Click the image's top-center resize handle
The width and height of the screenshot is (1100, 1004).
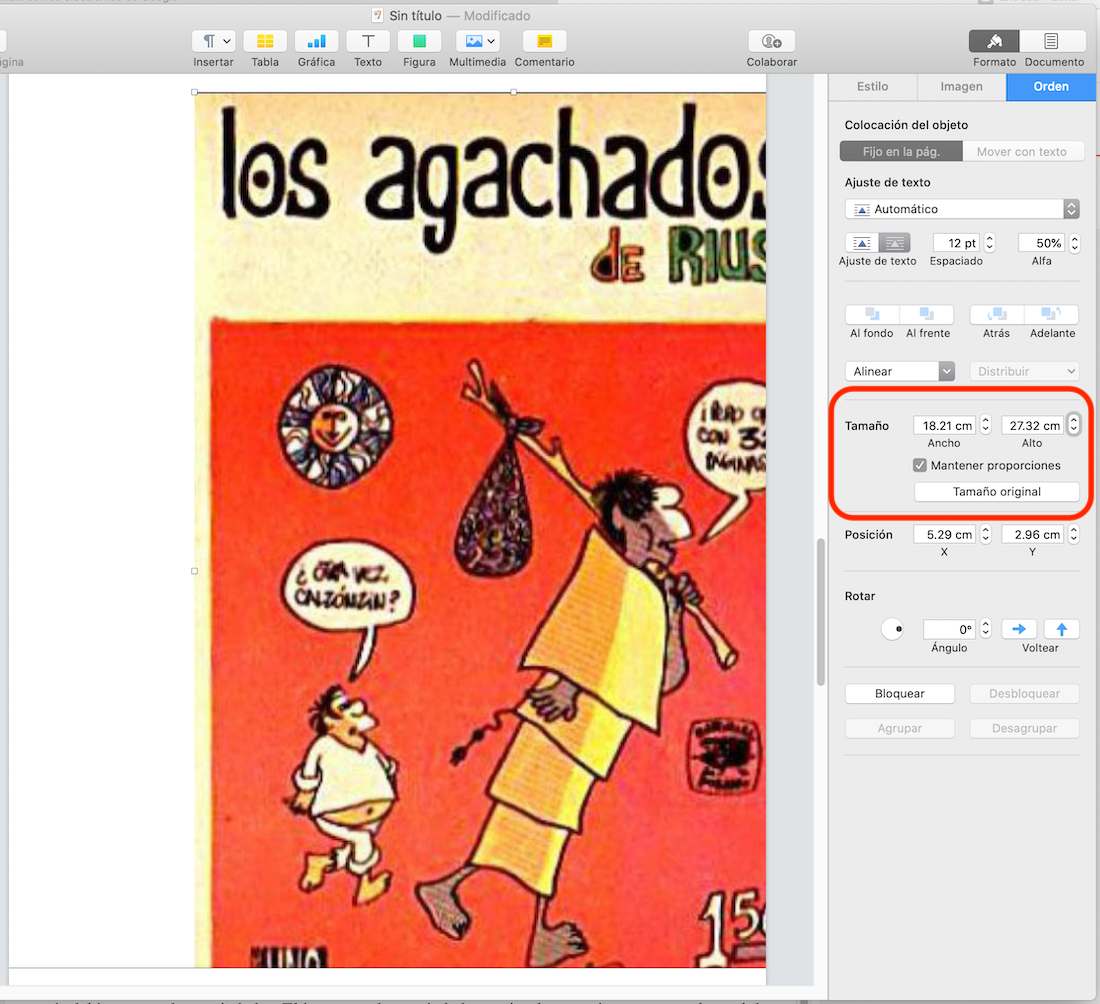(514, 92)
